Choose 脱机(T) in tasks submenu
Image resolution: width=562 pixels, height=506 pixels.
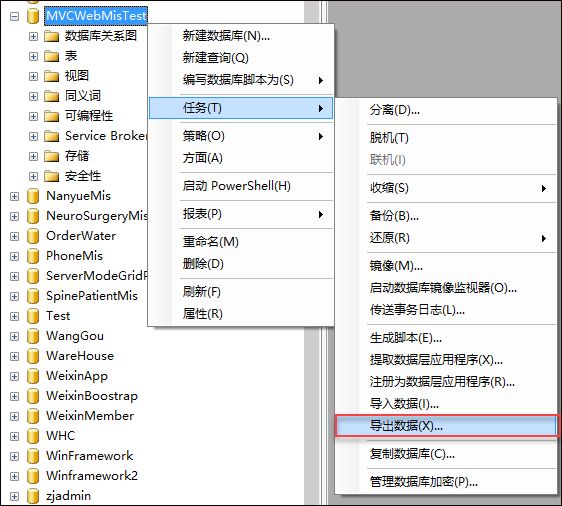click(446, 138)
